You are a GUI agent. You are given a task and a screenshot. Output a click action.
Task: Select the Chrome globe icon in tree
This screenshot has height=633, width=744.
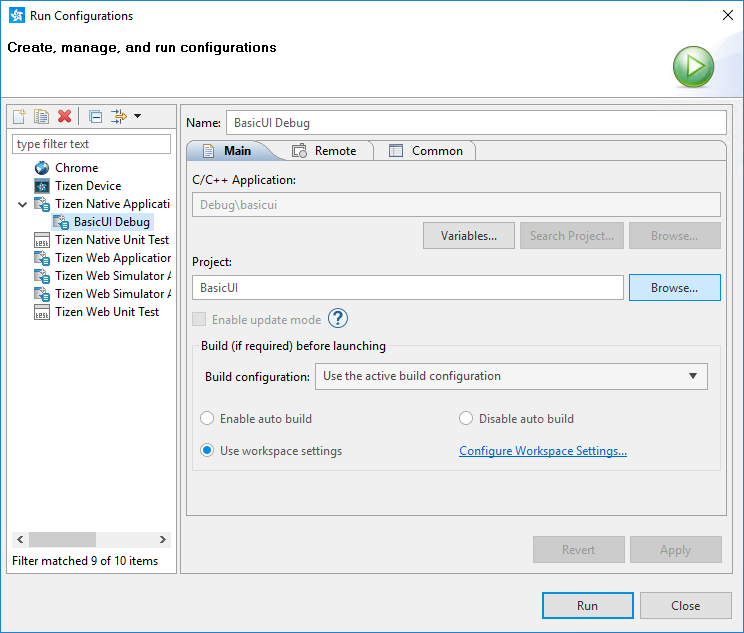pos(42,168)
